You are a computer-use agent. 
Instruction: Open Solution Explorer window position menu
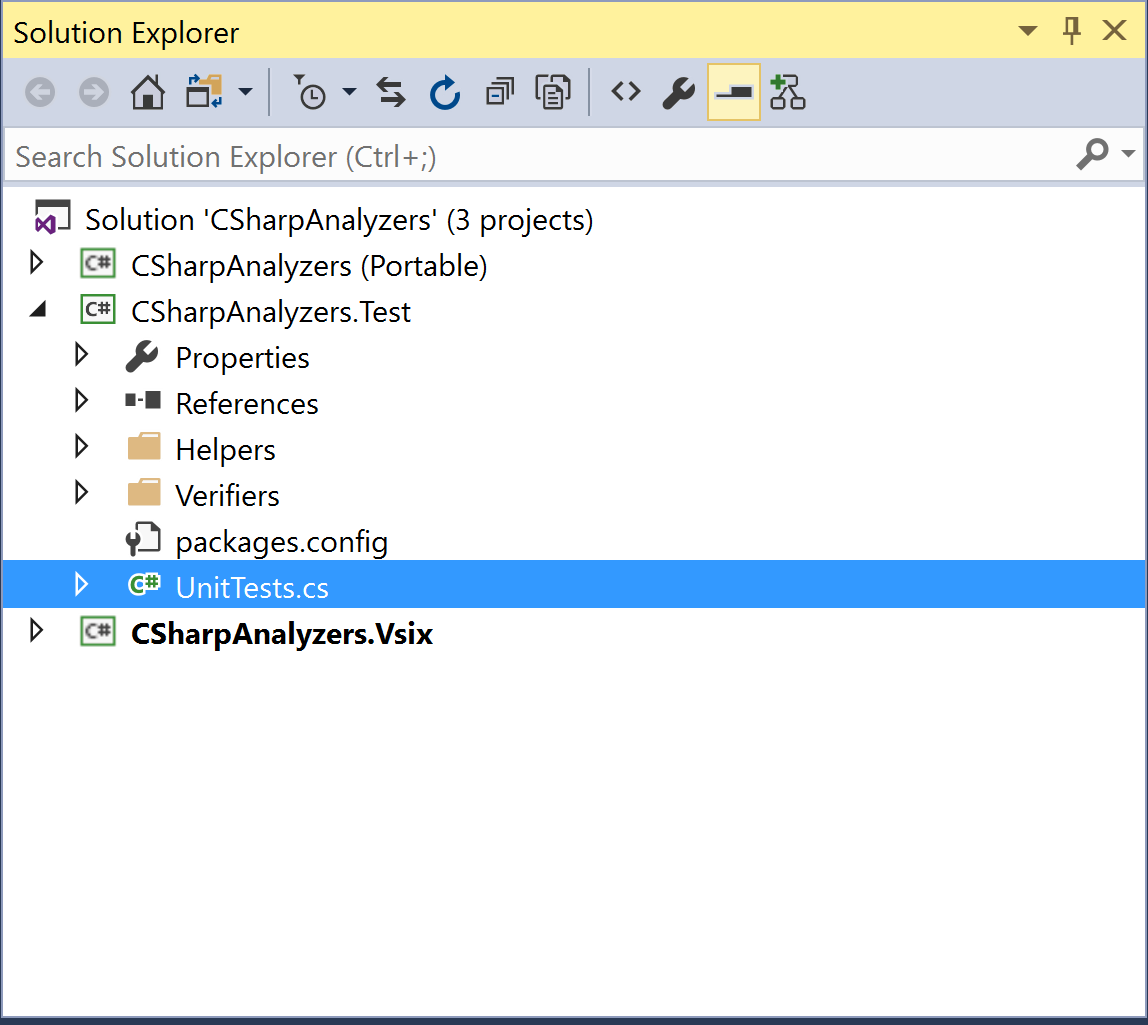[1028, 31]
